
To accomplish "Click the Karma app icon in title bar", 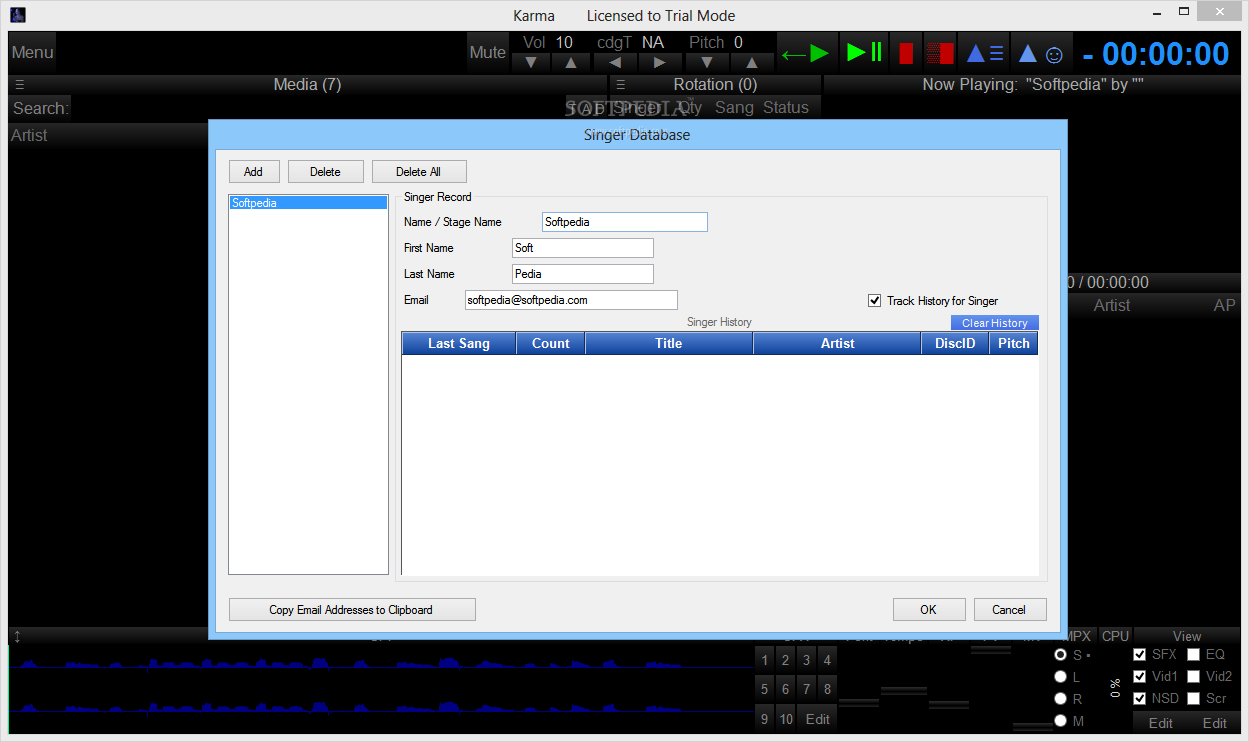I will 17,15.
